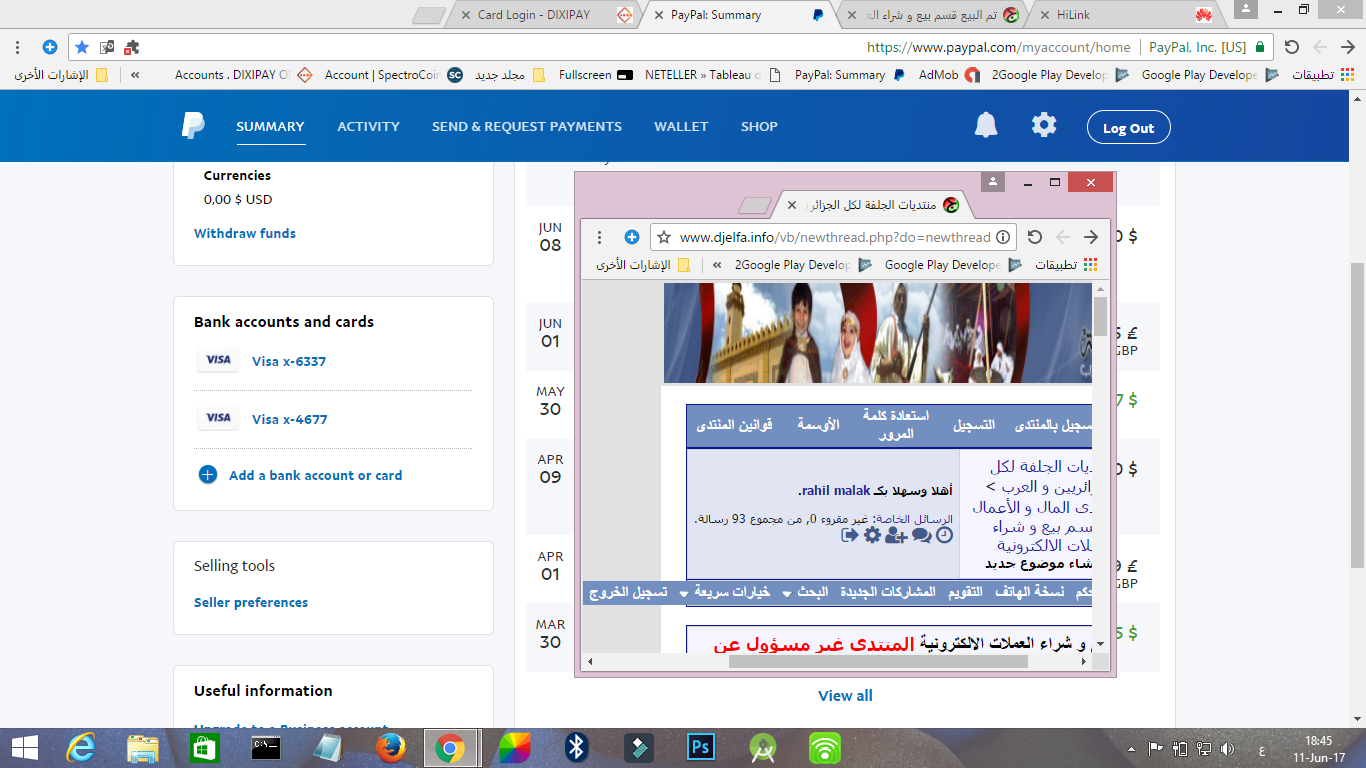The width and height of the screenshot is (1366, 768).
Task: Reload the djelfa popup page
Action: pos(1035,237)
